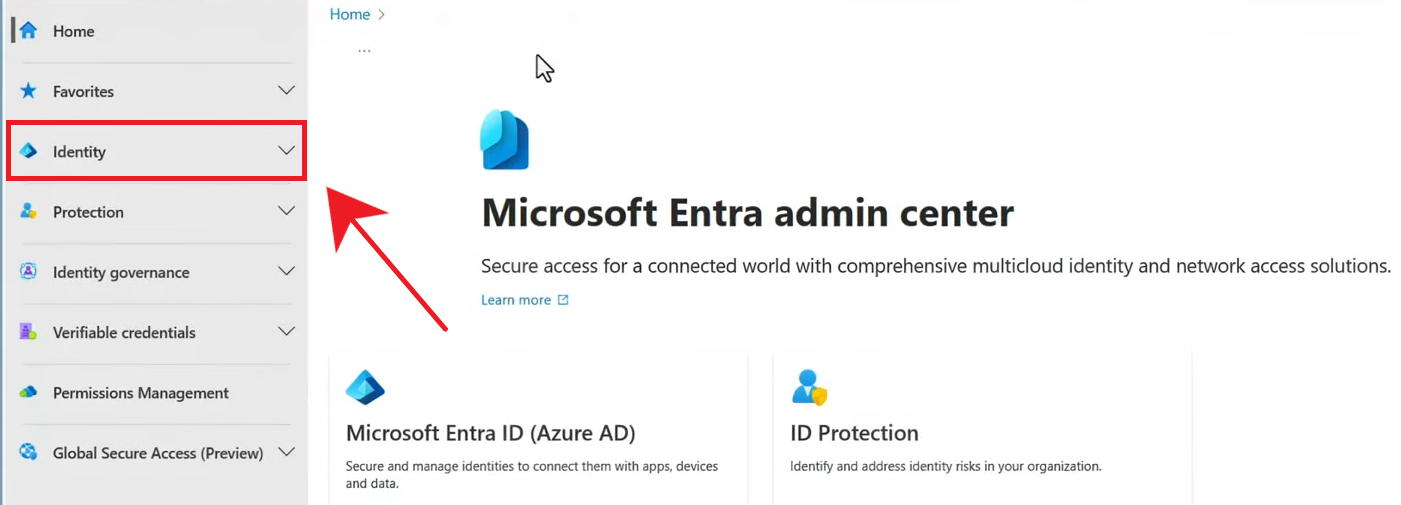Expand the Identity menu chevron

pos(286,151)
